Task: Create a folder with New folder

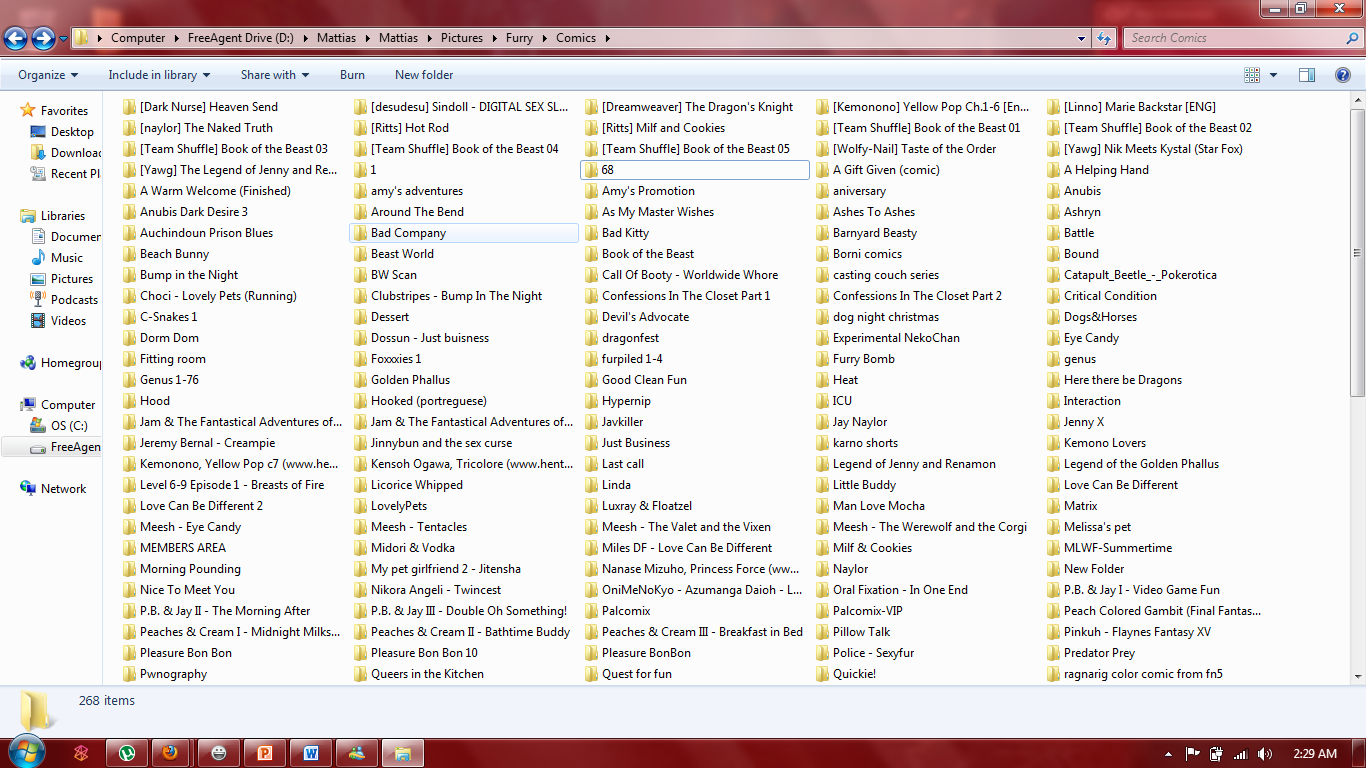Action: [x=424, y=75]
